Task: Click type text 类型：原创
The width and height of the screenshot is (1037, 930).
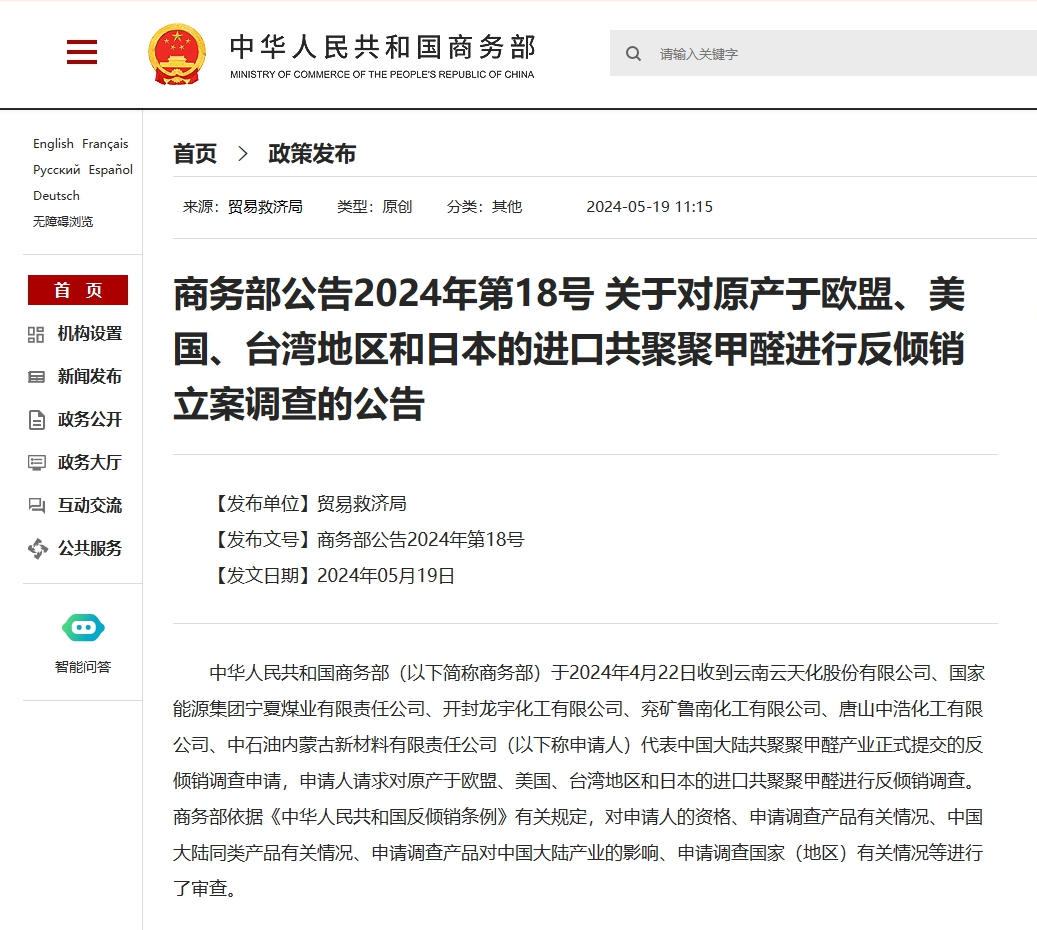Action: click(374, 207)
